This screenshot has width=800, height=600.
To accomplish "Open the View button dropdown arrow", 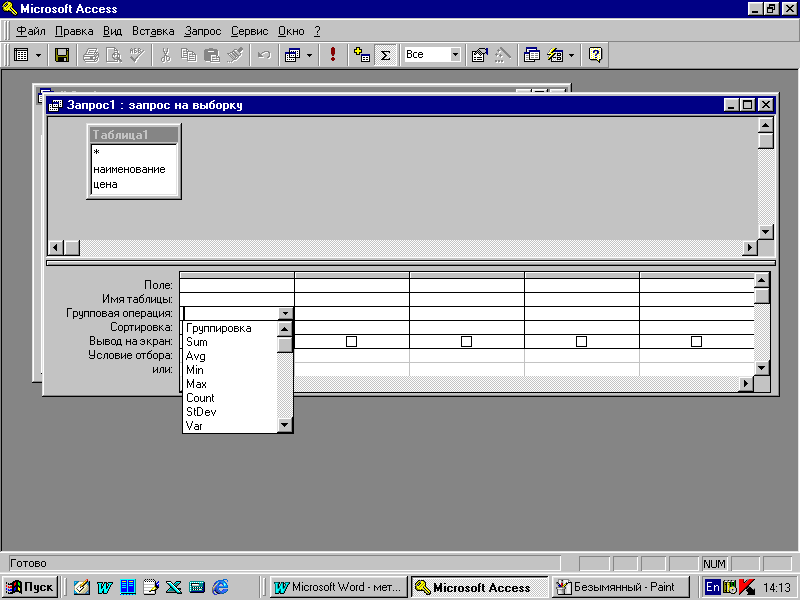I will pyautogui.click(x=38, y=55).
